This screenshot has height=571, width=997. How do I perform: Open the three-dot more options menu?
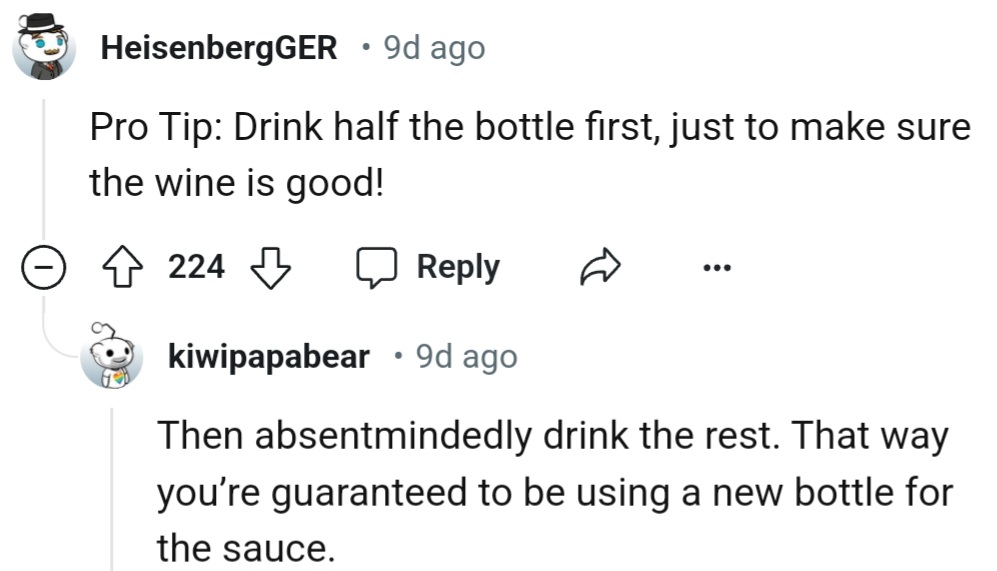[x=716, y=267]
